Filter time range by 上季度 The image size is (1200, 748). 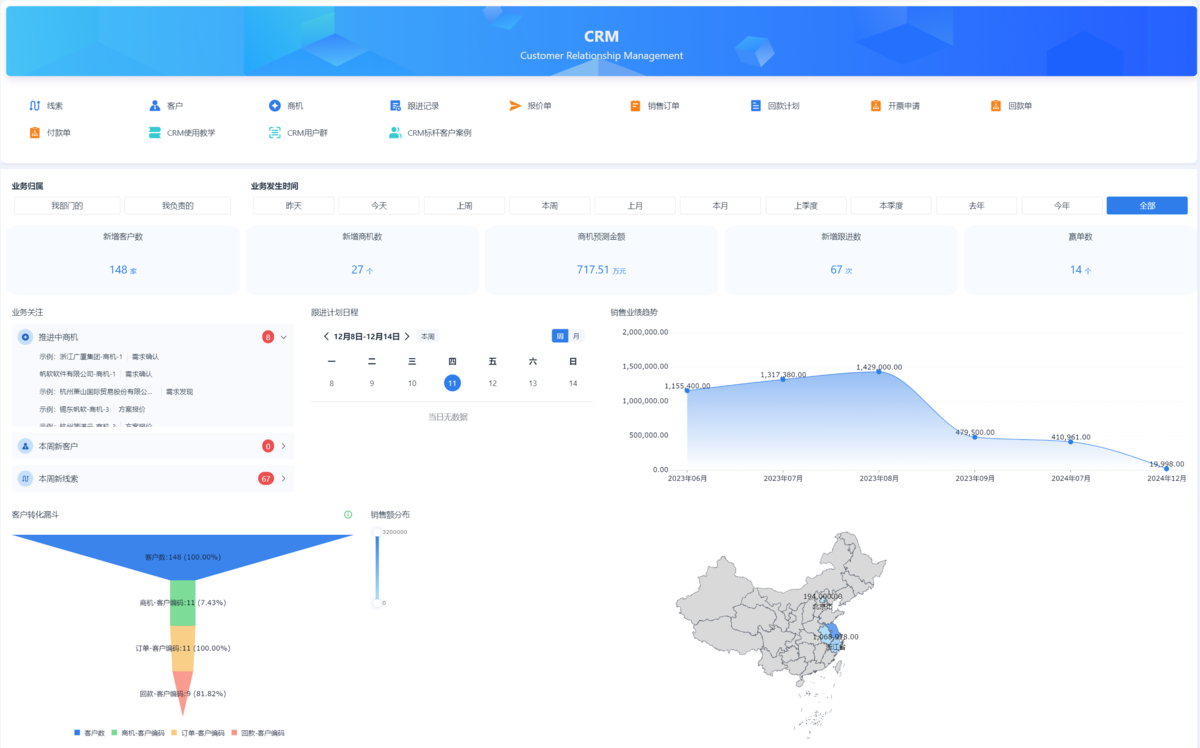pos(806,205)
